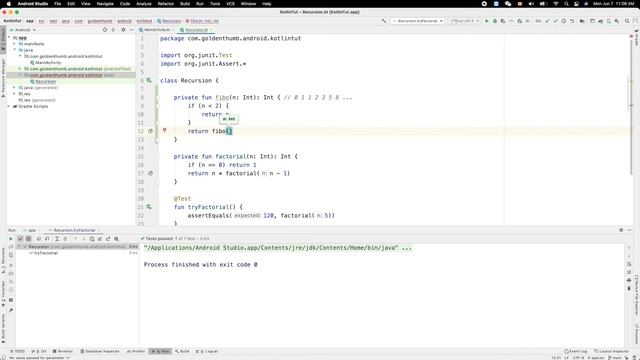Click the run gutter icon beside class Recursion
640x360 pixels.
pyautogui.click(x=149, y=80)
